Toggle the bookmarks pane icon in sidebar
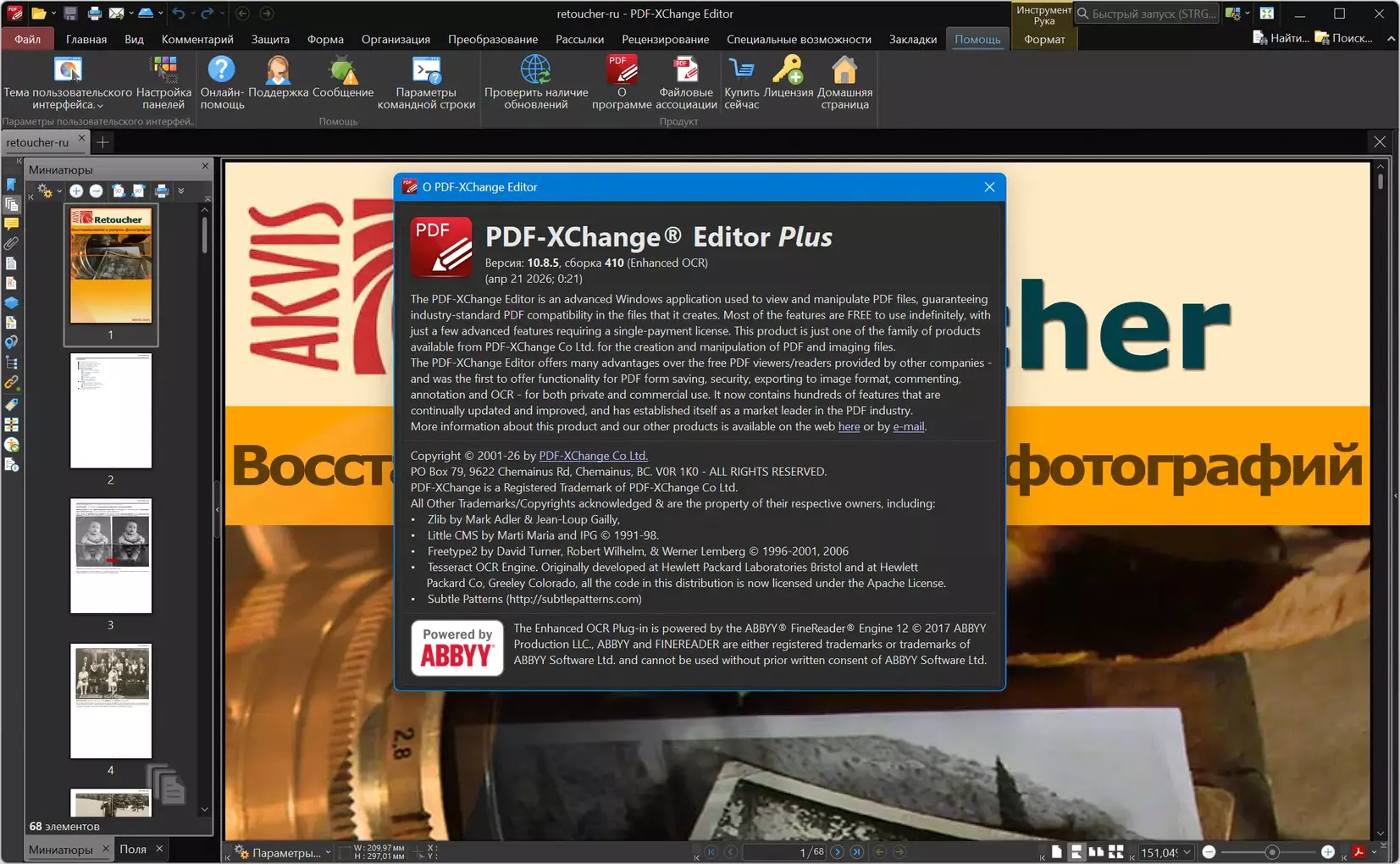This screenshot has width=1400, height=864. 11,185
